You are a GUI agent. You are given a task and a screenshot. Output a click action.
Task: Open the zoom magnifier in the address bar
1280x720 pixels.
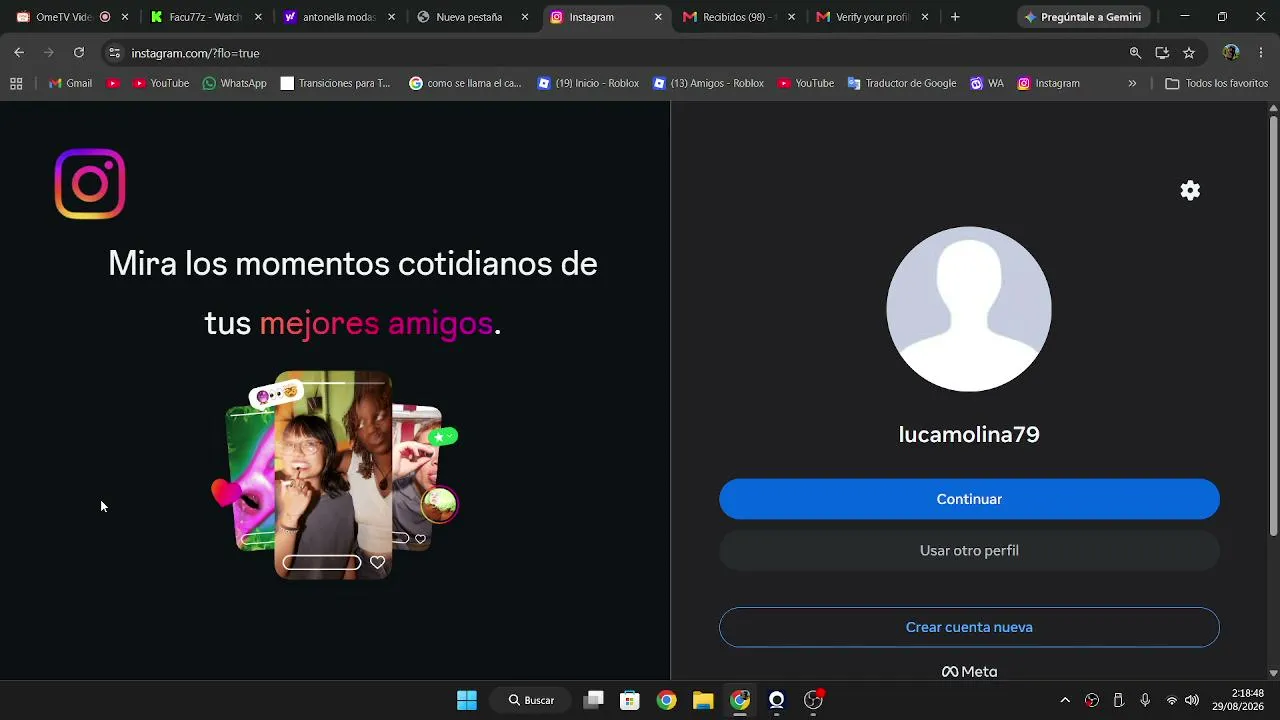[x=1135, y=53]
